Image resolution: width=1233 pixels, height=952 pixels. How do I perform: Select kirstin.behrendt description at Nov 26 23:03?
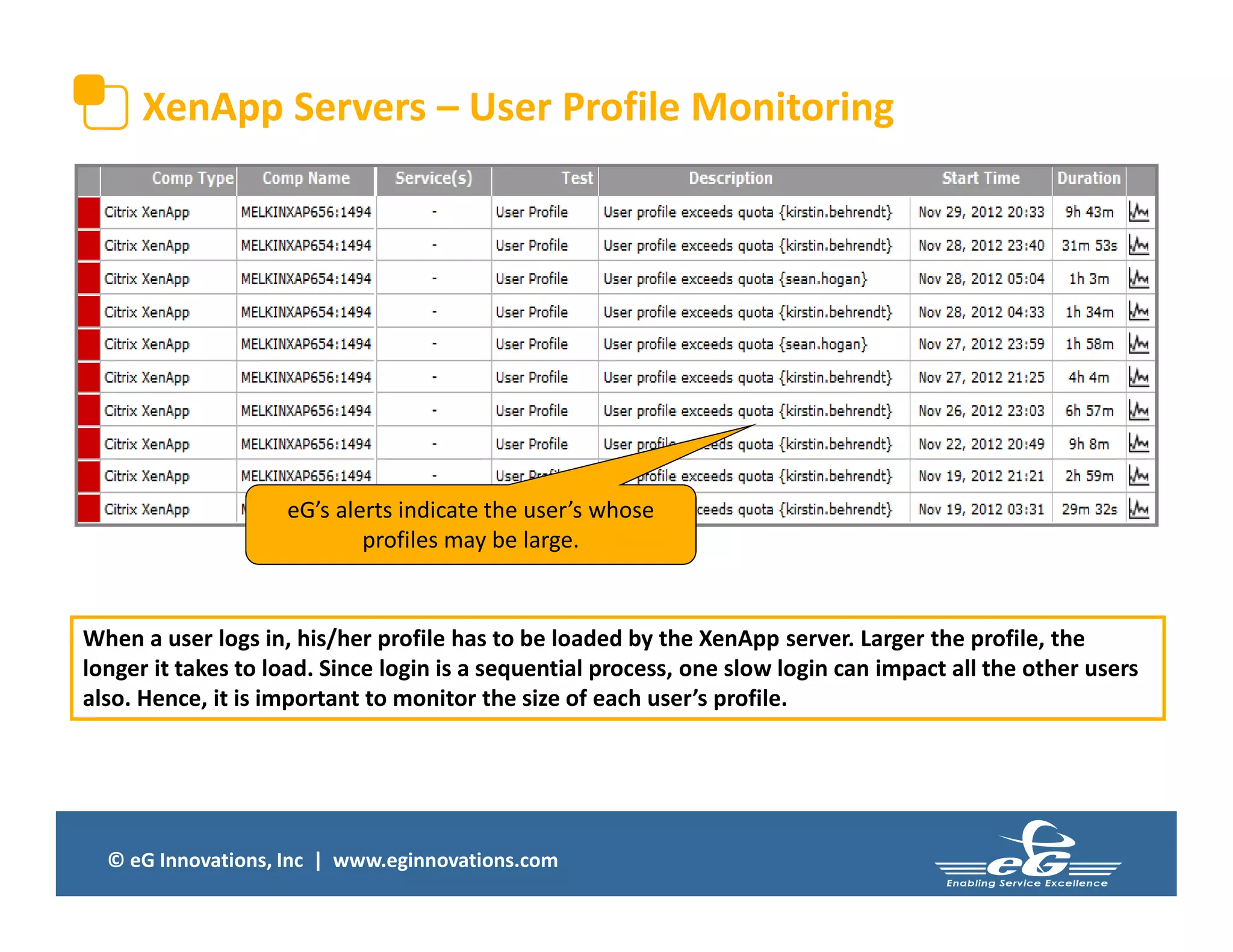coord(748,411)
